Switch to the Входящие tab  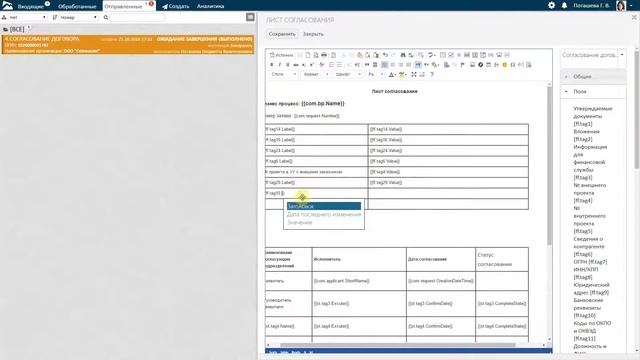point(30,6)
